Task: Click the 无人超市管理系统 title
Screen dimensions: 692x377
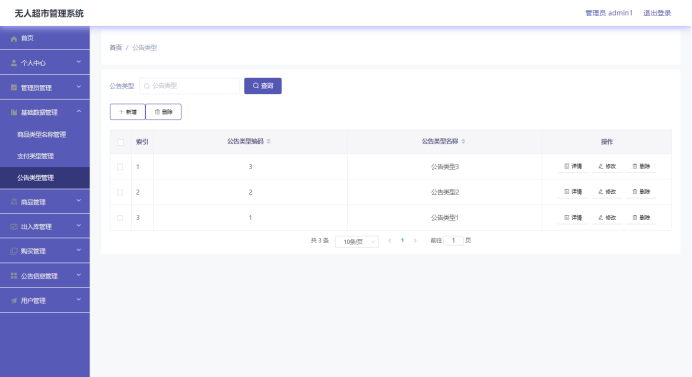Action: click(49, 14)
